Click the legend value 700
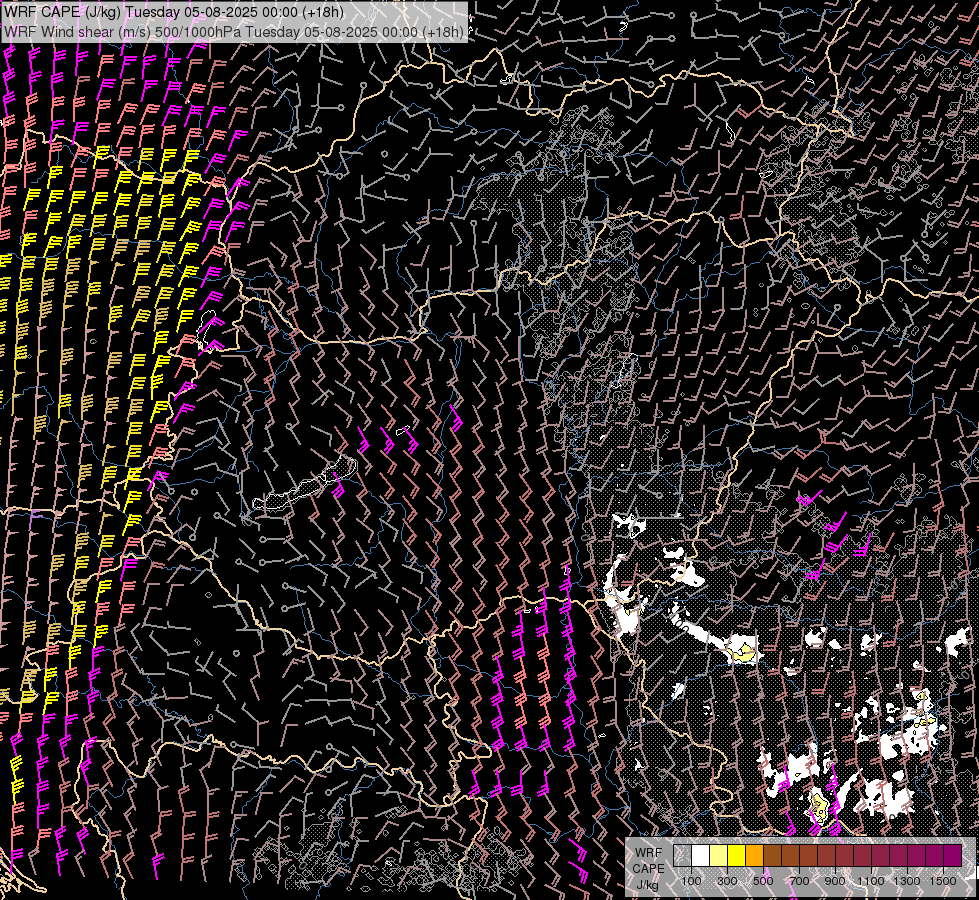Image resolution: width=979 pixels, height=900 pixels. click(x=799, y=881)
